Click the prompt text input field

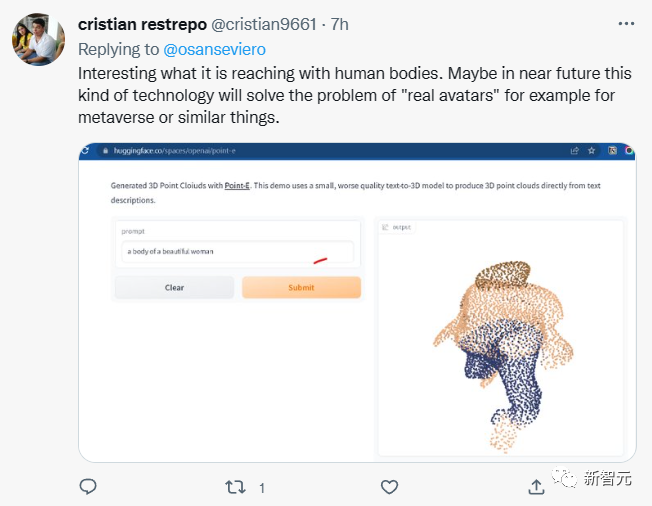(x=237, y=251)
